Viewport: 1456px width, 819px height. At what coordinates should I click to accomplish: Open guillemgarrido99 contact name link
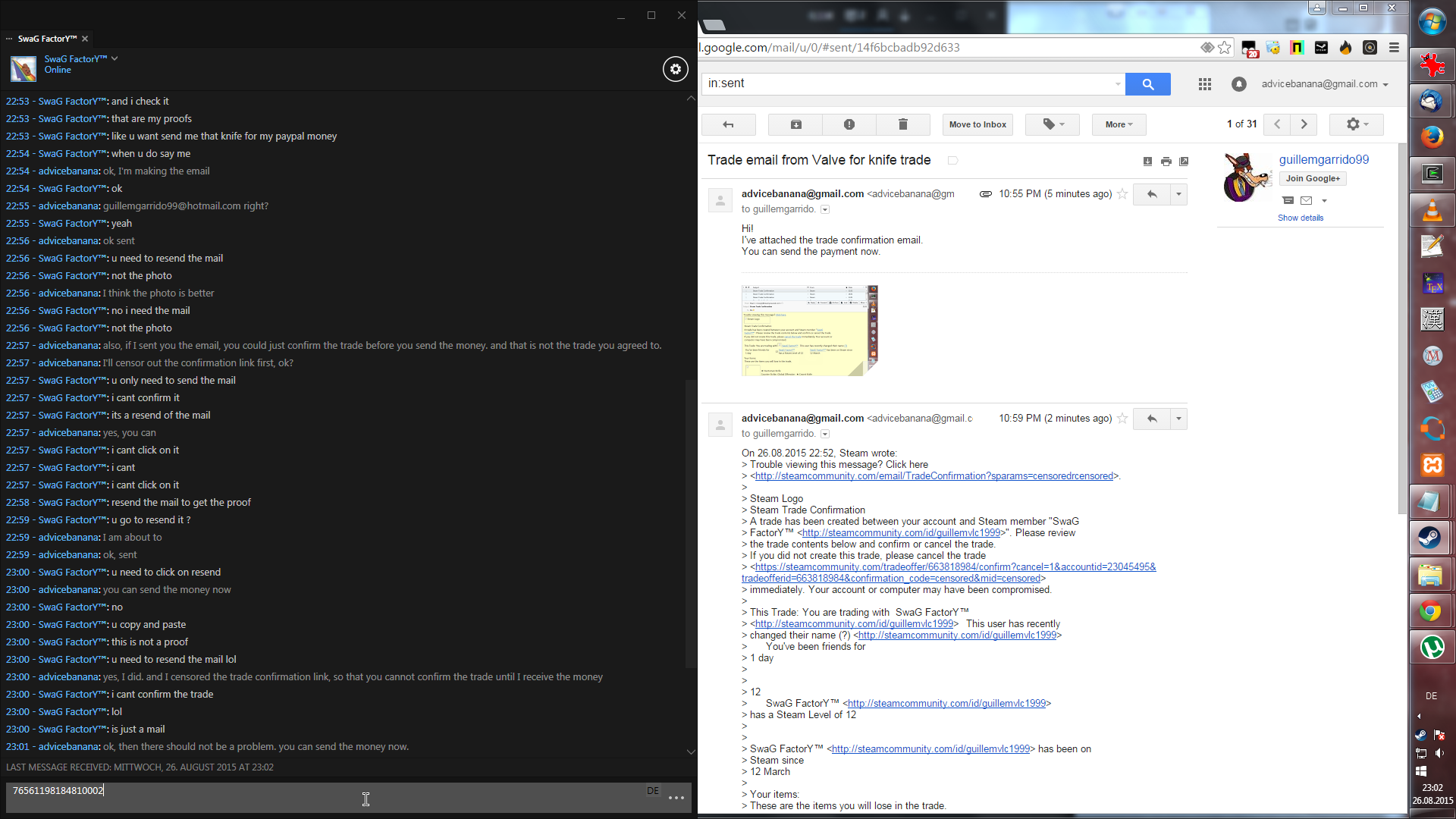click(x=1324, y=160)
